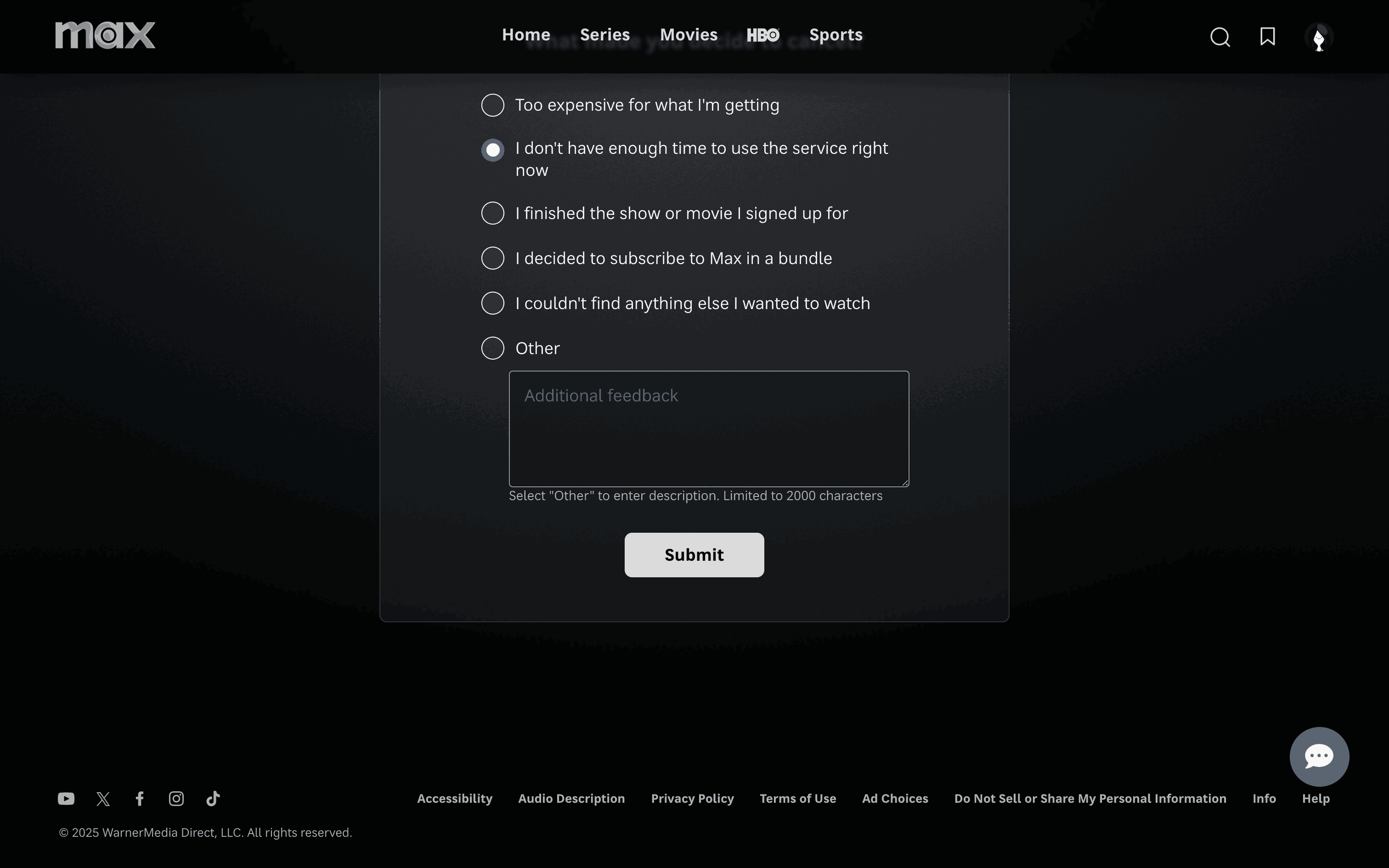Click the Max logo
This screenshot has height=868, width=1389.
tap(105, 36)
